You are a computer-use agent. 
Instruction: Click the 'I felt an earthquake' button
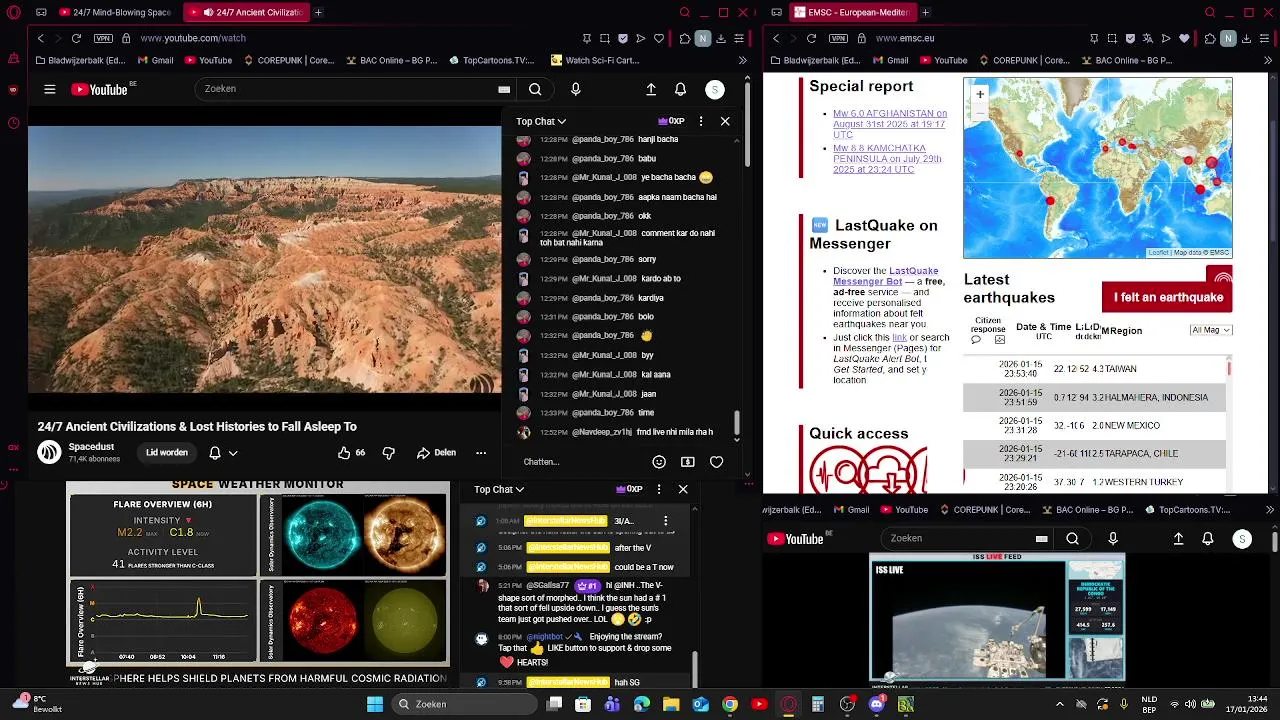coord(1167,297)
